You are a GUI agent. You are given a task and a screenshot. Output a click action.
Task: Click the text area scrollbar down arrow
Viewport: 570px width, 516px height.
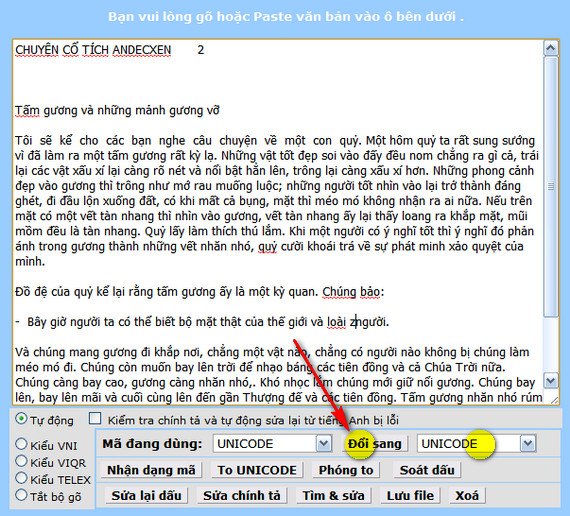coord(551,381)
